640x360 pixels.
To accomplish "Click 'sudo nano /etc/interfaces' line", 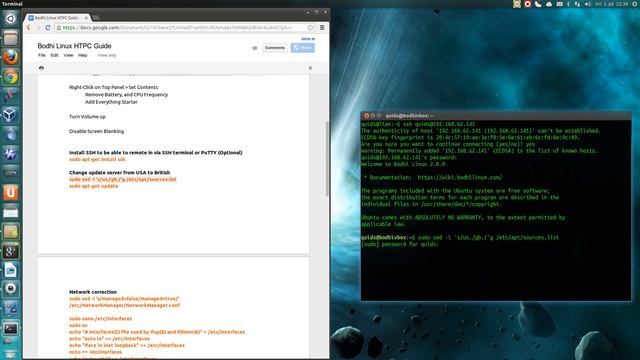I will coord(100,319).
